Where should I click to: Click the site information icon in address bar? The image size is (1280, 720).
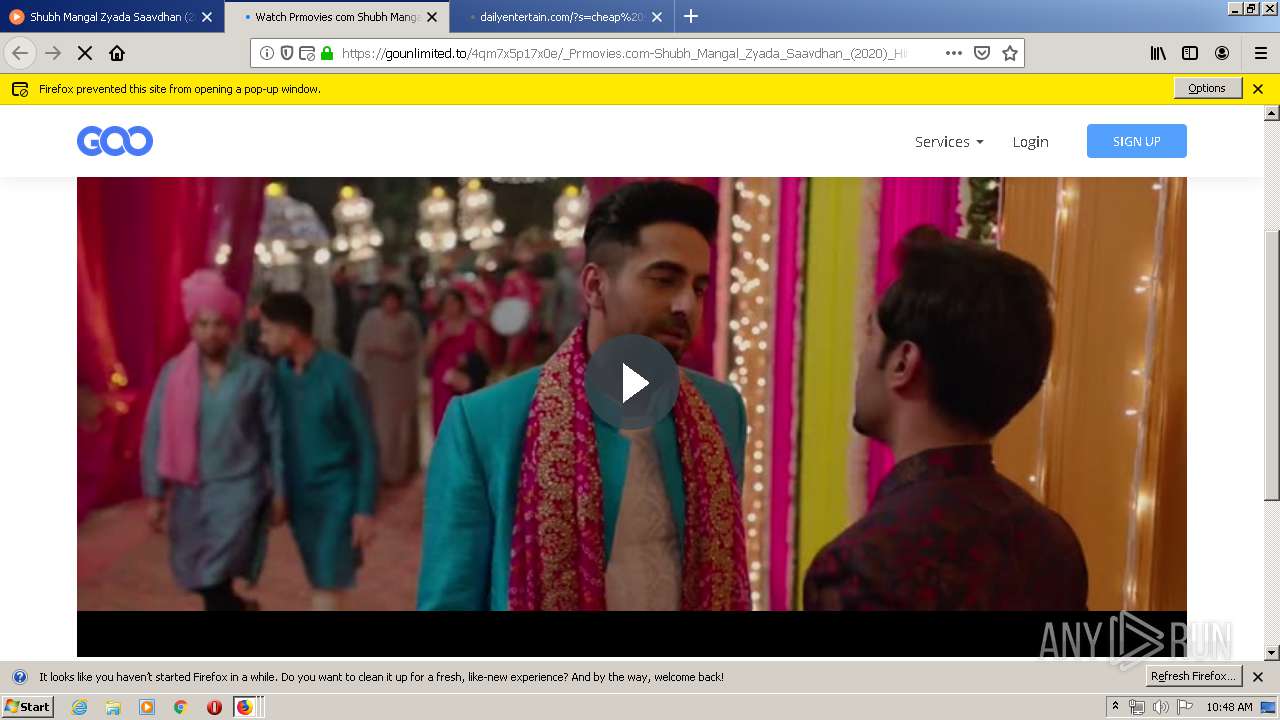[267, 53]
